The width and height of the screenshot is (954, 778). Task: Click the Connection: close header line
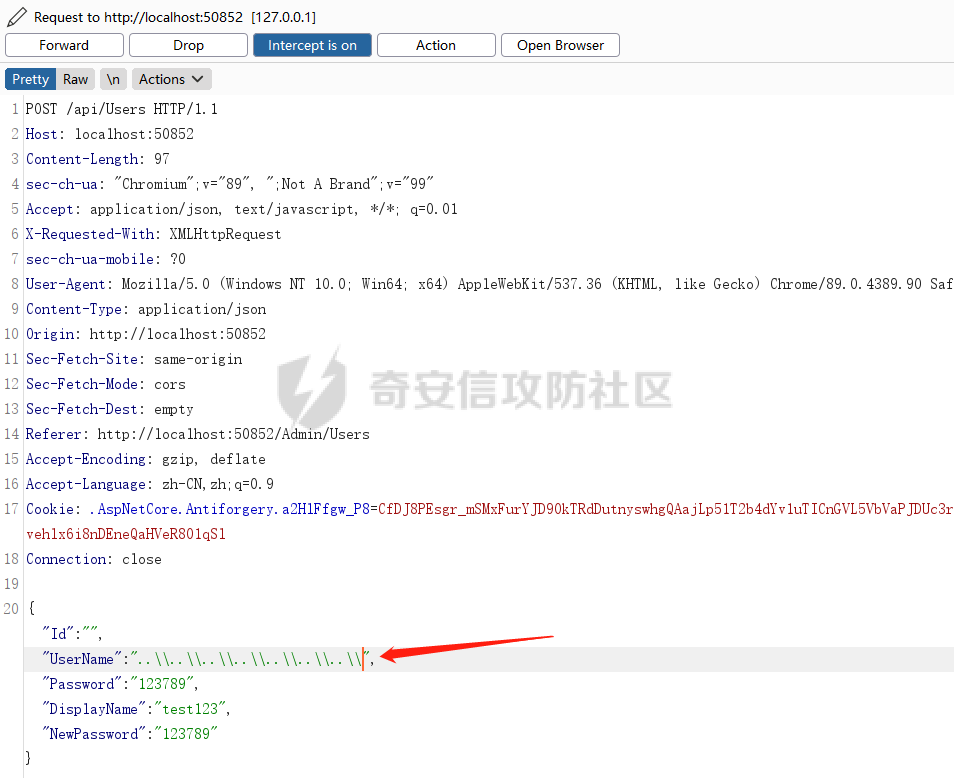coord(93,559)
